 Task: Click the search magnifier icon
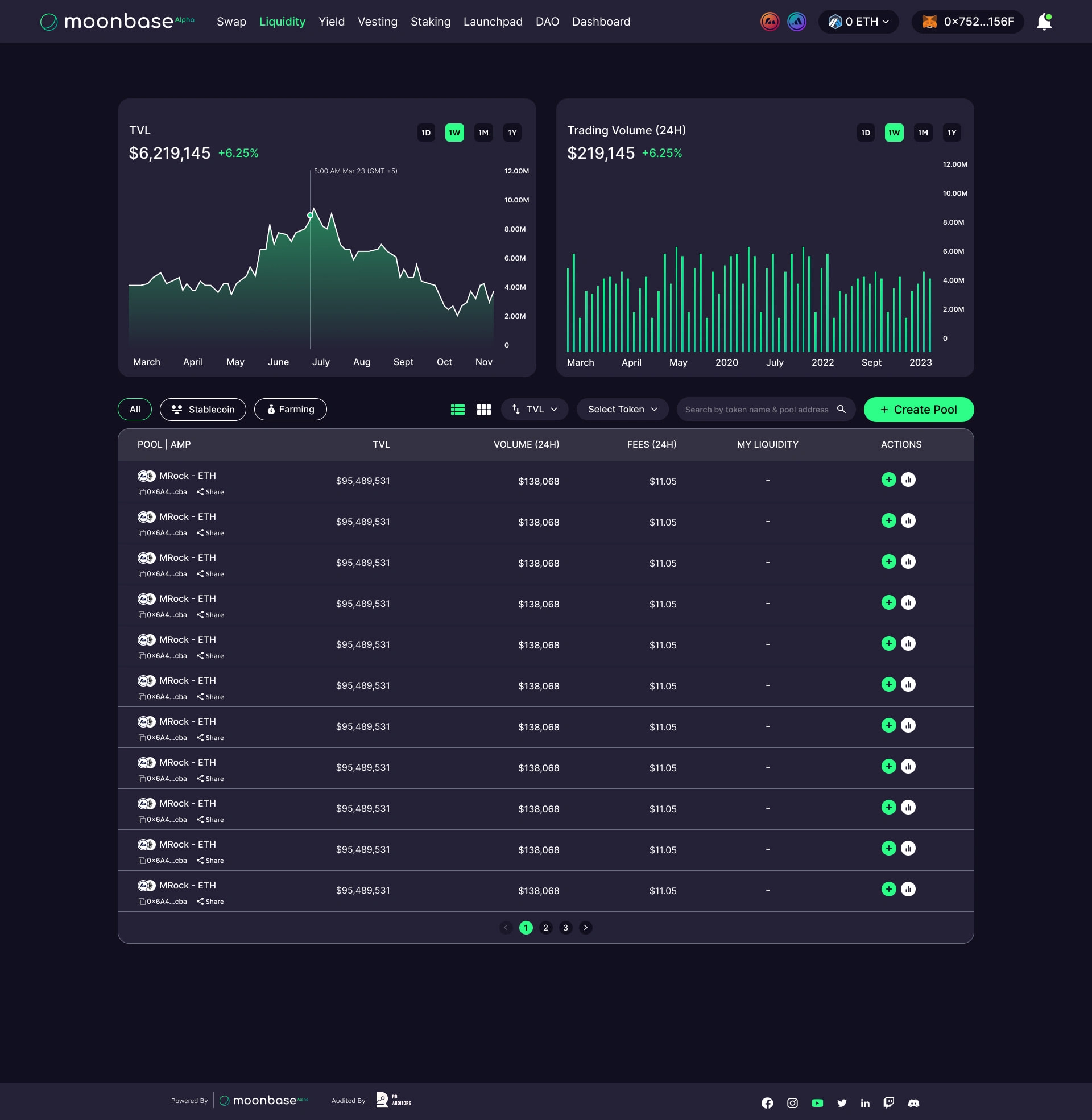[841, 409]
